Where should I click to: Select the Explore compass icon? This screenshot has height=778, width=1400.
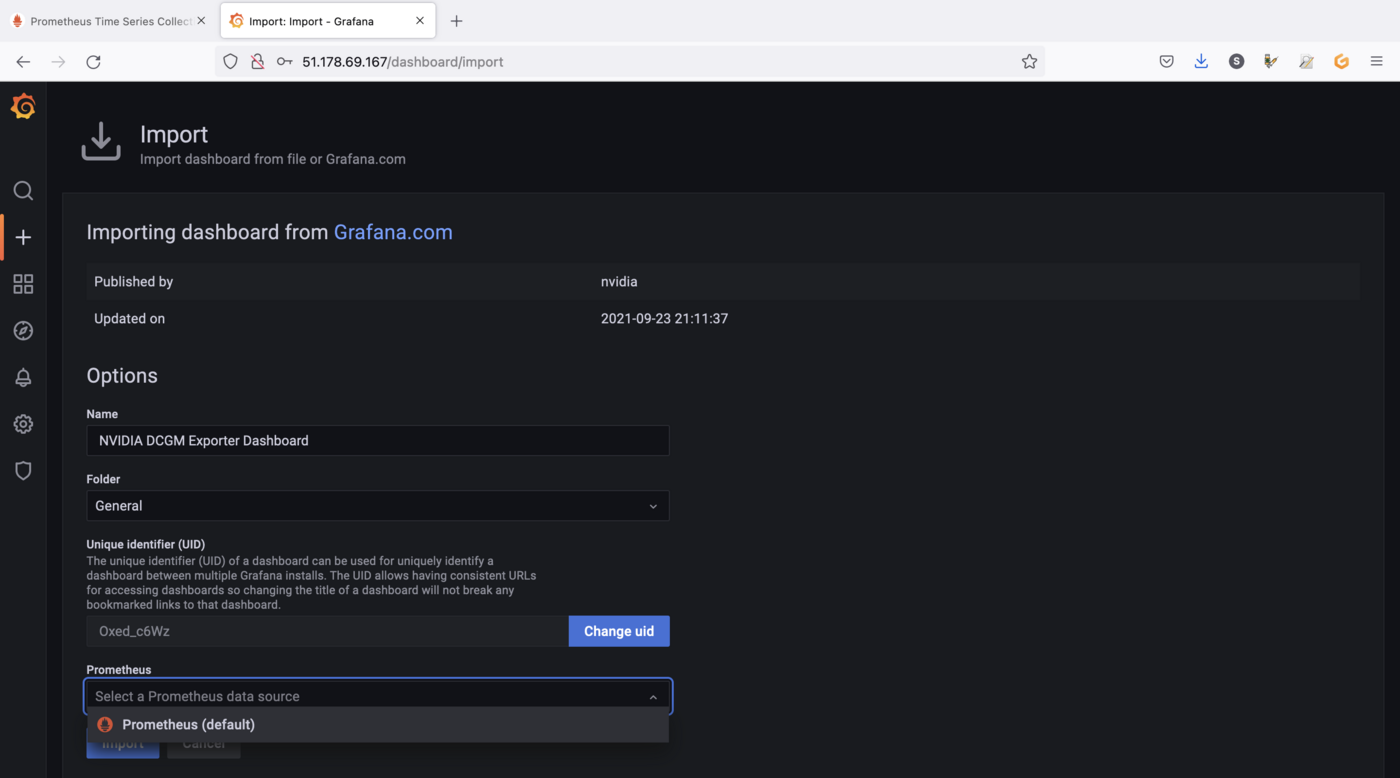(x=23, y=330)
